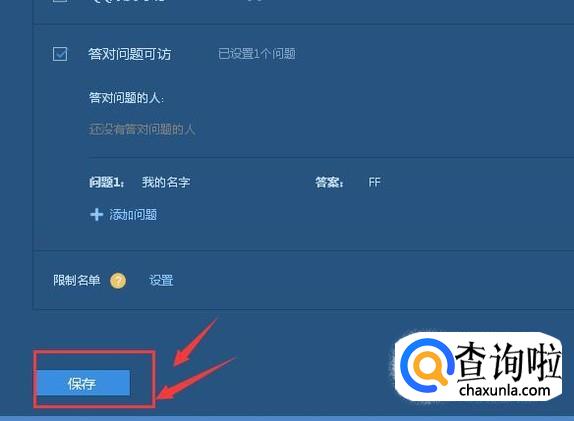Click the 还没有答对问题的人 placeholder text
This screenshot has width=574, height=421.
tap(142, 129)
